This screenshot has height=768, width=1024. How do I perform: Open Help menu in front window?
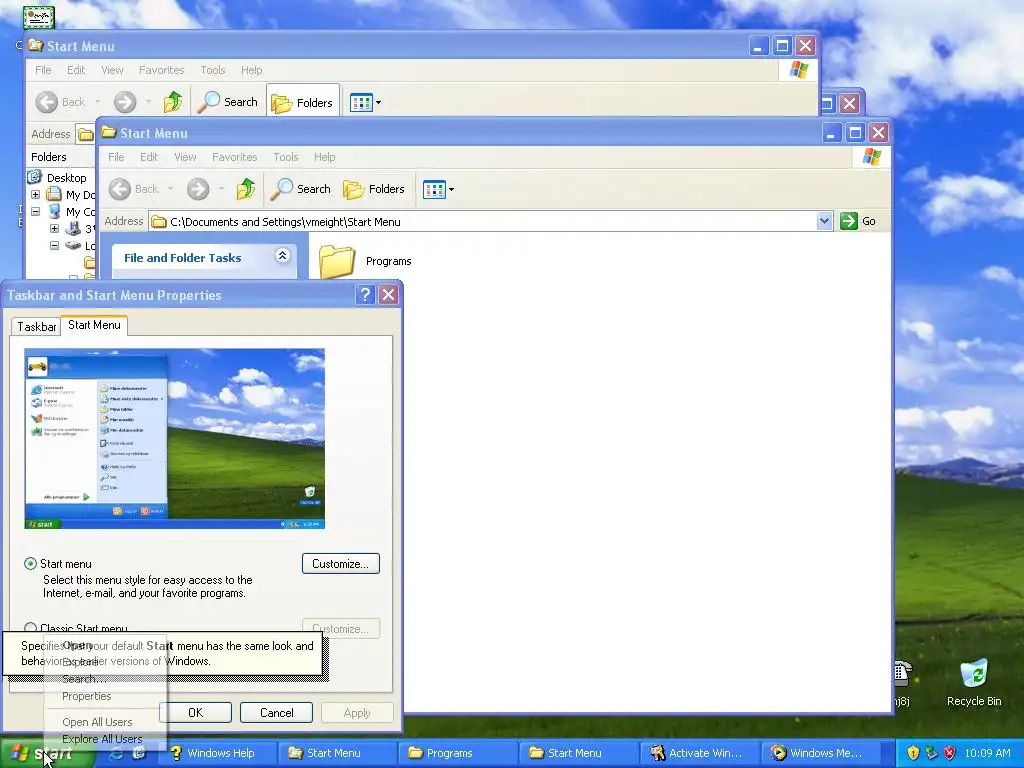[x=325, y=157]
